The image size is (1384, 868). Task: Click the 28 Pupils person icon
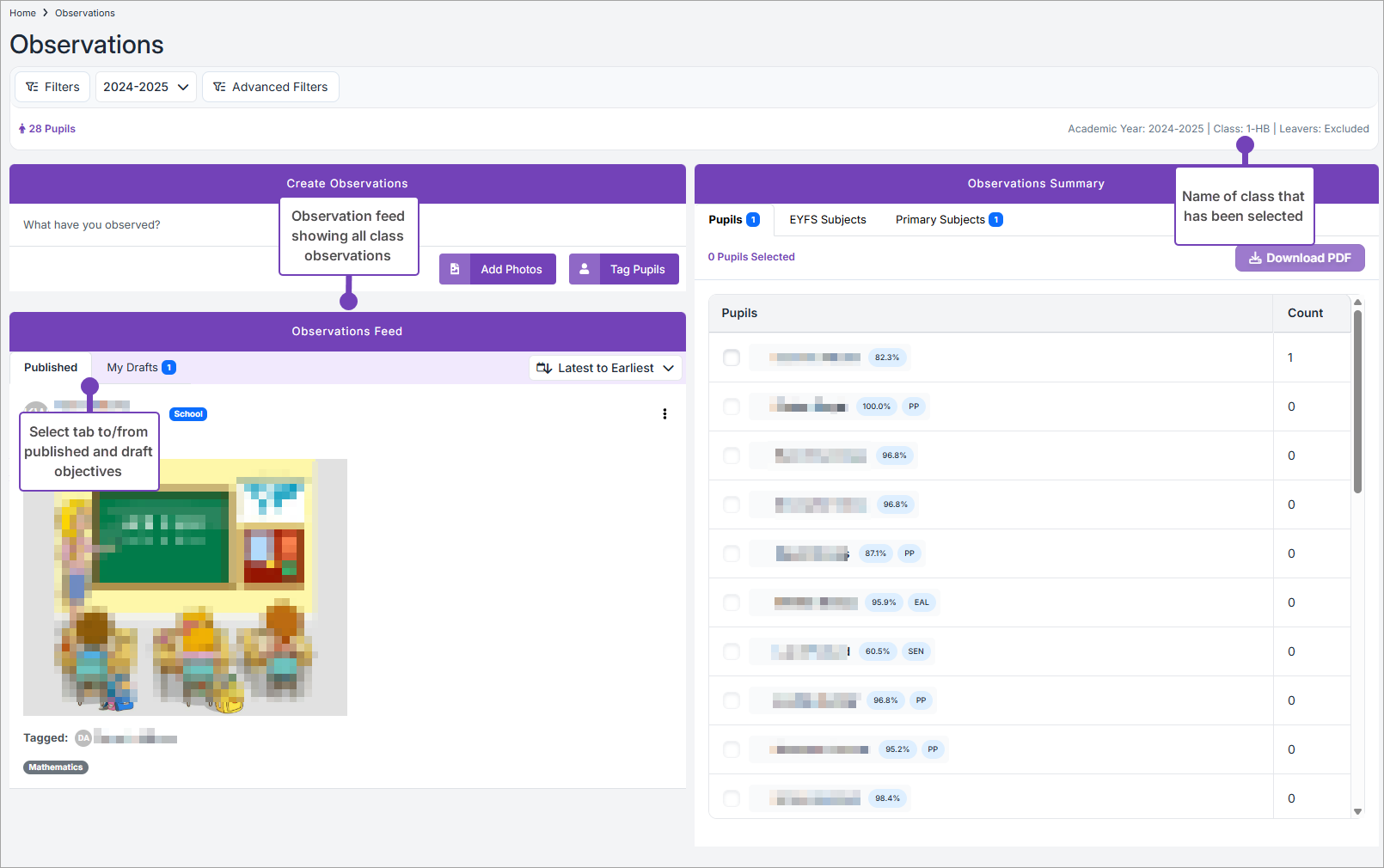(x=22, y=129)
